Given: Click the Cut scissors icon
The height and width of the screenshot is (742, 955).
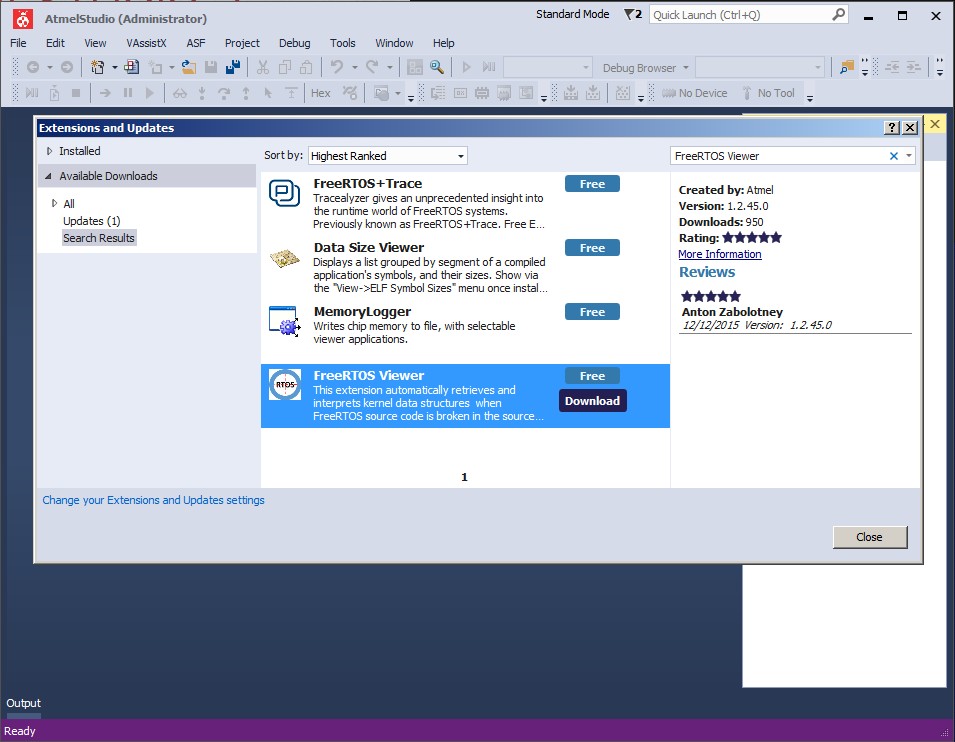Looking at the screenshot, I should [x=263, y=68].
